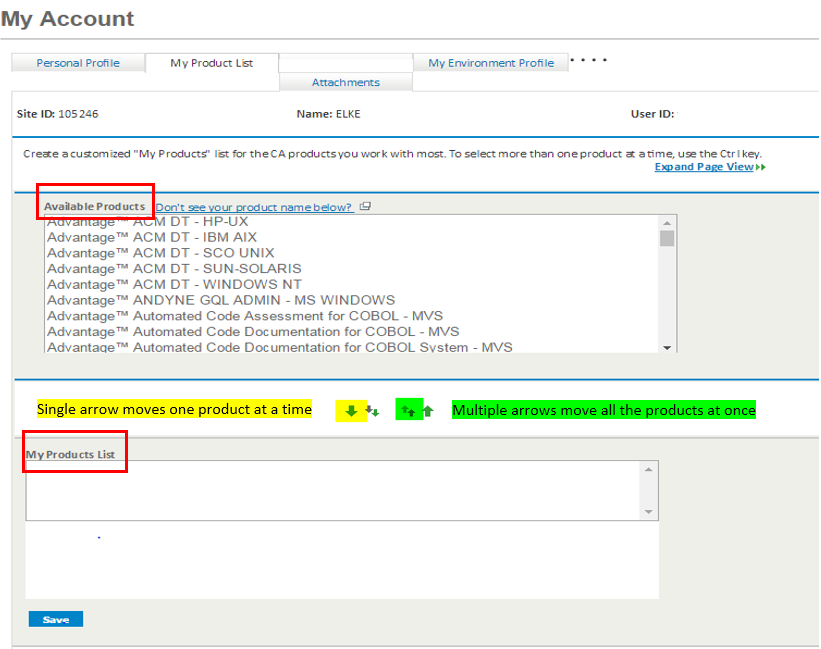Click the single down arrow to add one product
The width and height of the screenshot is (821, 649).
351,411
